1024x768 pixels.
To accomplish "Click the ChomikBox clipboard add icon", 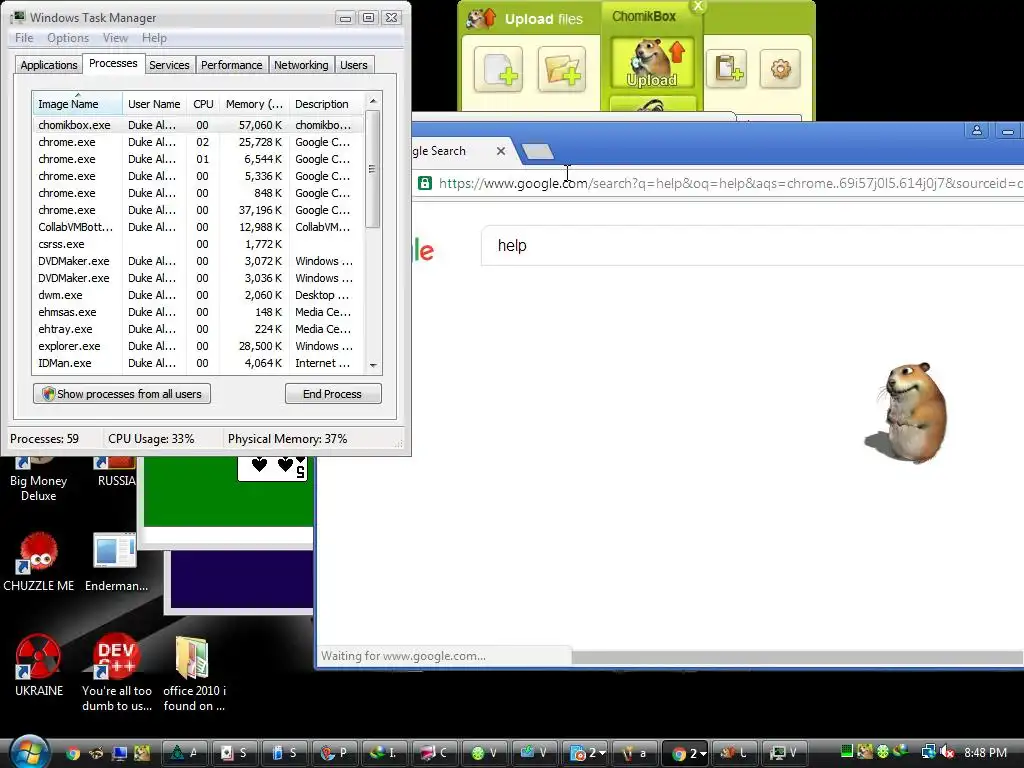I will [726, 69].
